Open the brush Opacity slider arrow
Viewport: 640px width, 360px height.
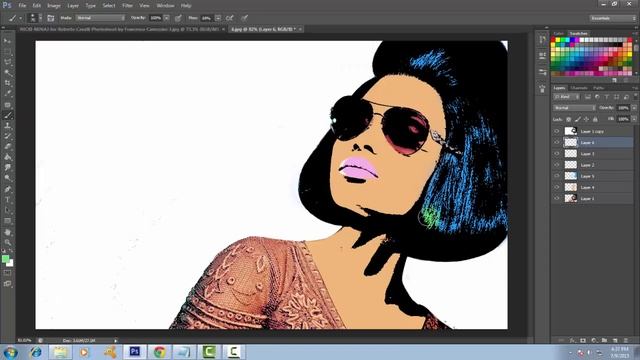tap(167, 18)
